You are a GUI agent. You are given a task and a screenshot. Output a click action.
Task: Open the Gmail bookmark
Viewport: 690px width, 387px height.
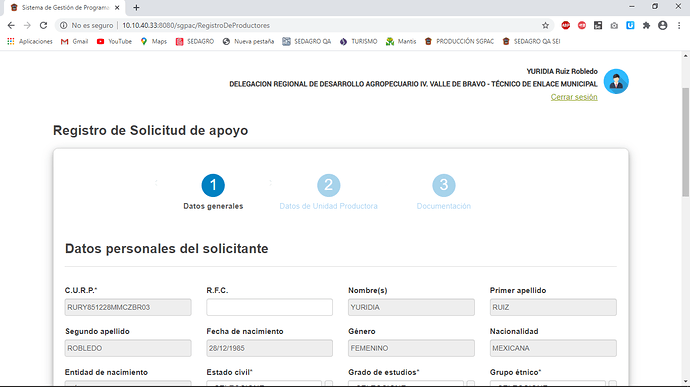pyautogui.click(x=74, y=41)
